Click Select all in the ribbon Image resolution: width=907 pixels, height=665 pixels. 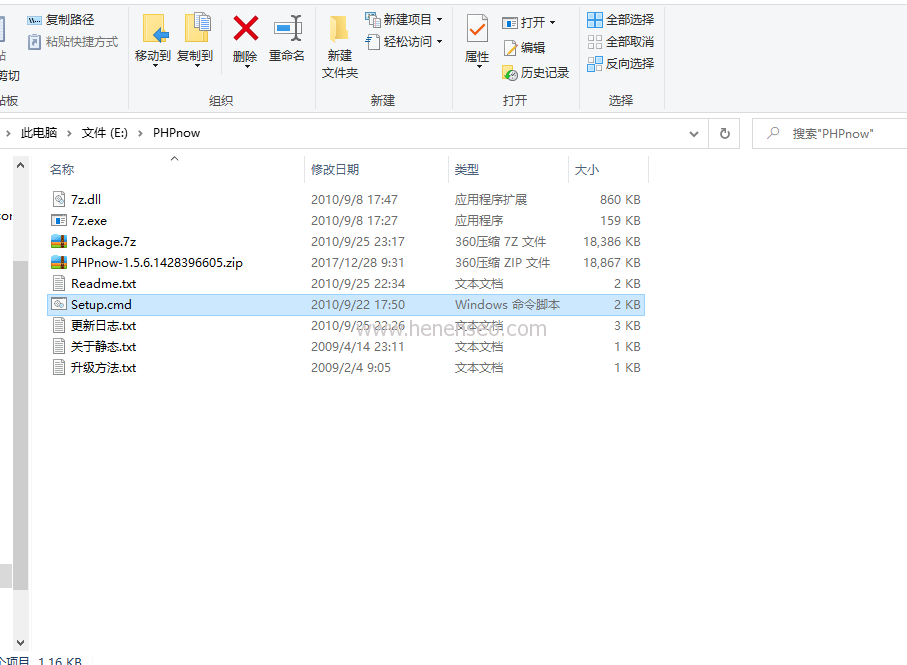[621, 20]
